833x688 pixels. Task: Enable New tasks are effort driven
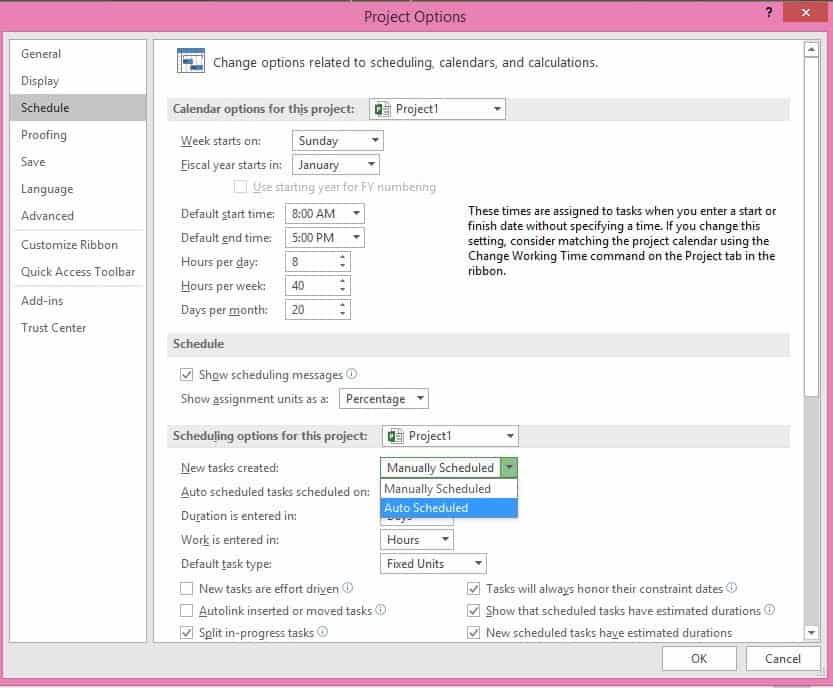click(187, 589)
